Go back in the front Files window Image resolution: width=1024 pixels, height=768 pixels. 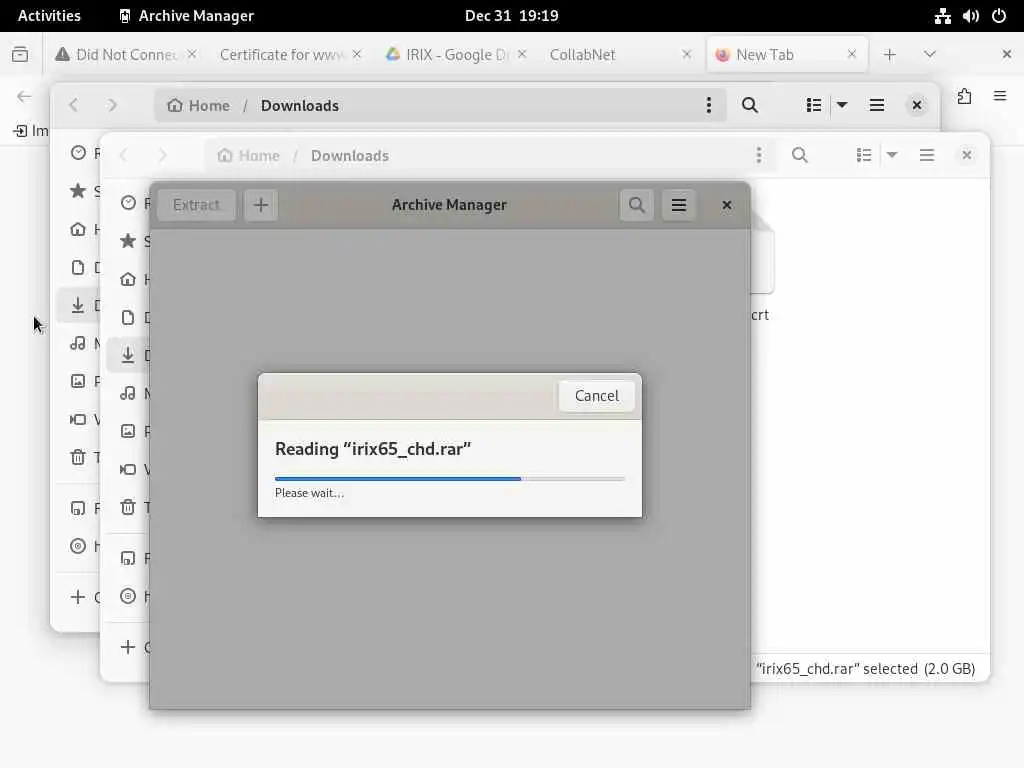123,155
